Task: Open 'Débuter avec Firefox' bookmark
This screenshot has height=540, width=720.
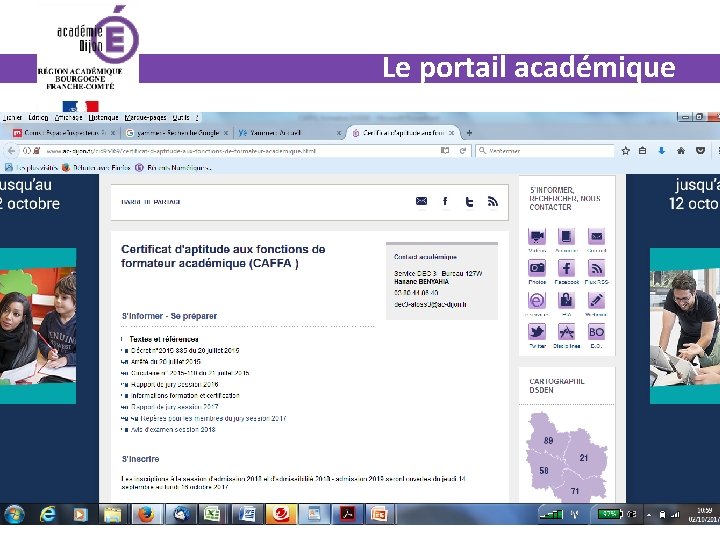Action: pyautogui.click(x=96, y=168)
